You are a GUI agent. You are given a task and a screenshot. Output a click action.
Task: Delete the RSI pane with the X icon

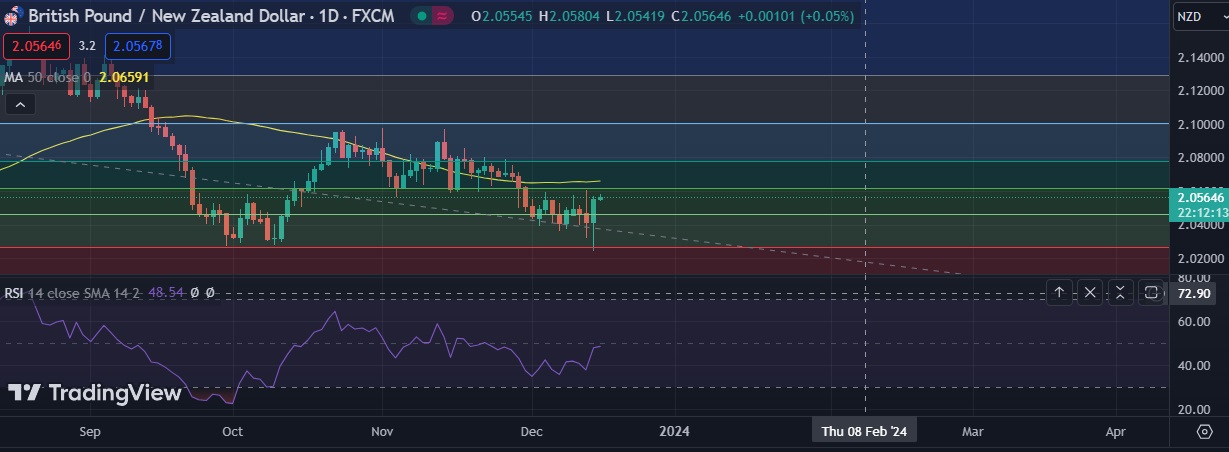(x=1090, y=292)
